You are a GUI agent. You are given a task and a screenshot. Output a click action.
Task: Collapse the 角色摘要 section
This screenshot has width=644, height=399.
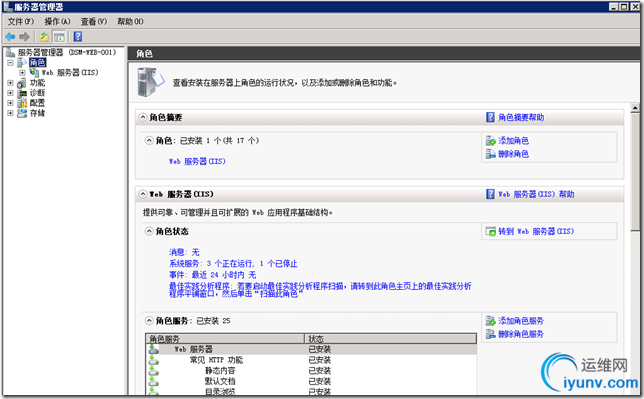click(x=143, y=117)
